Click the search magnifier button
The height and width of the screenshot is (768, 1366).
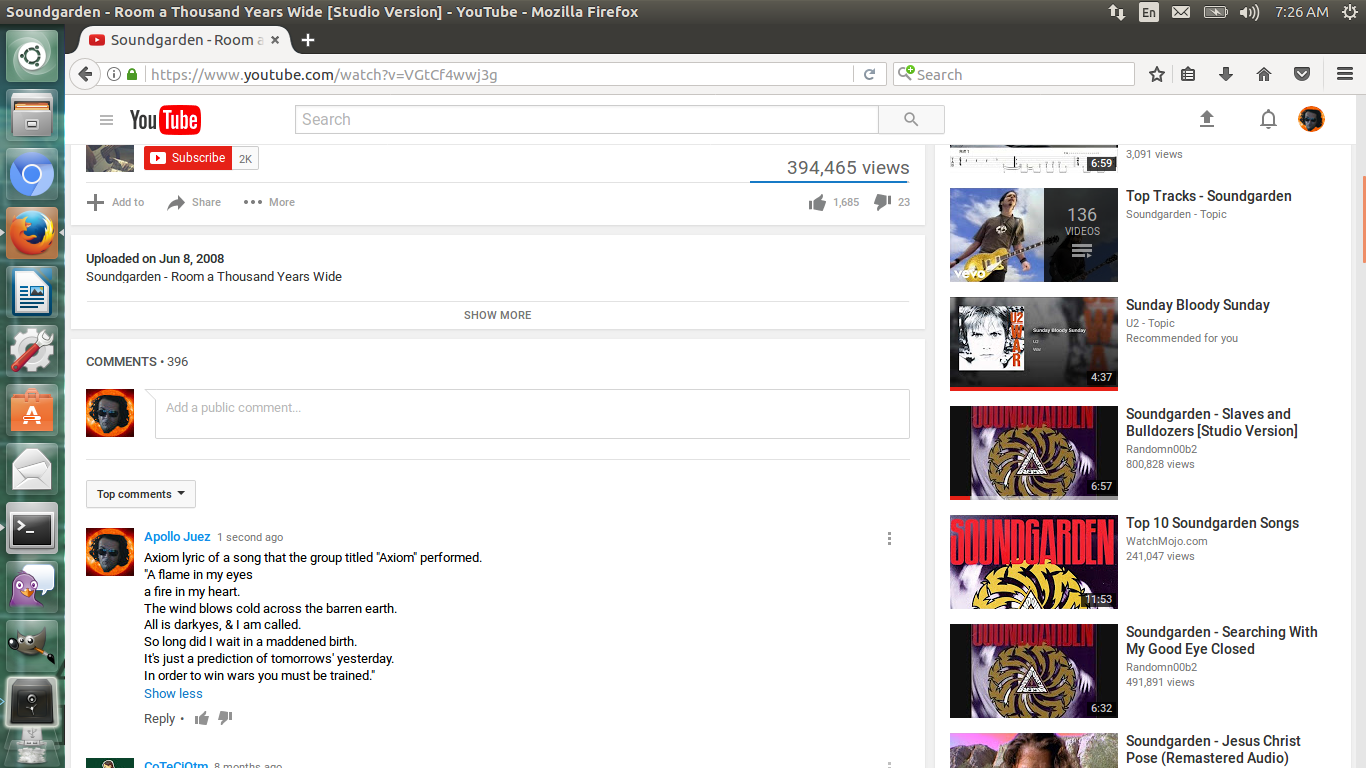pos(911,120)
